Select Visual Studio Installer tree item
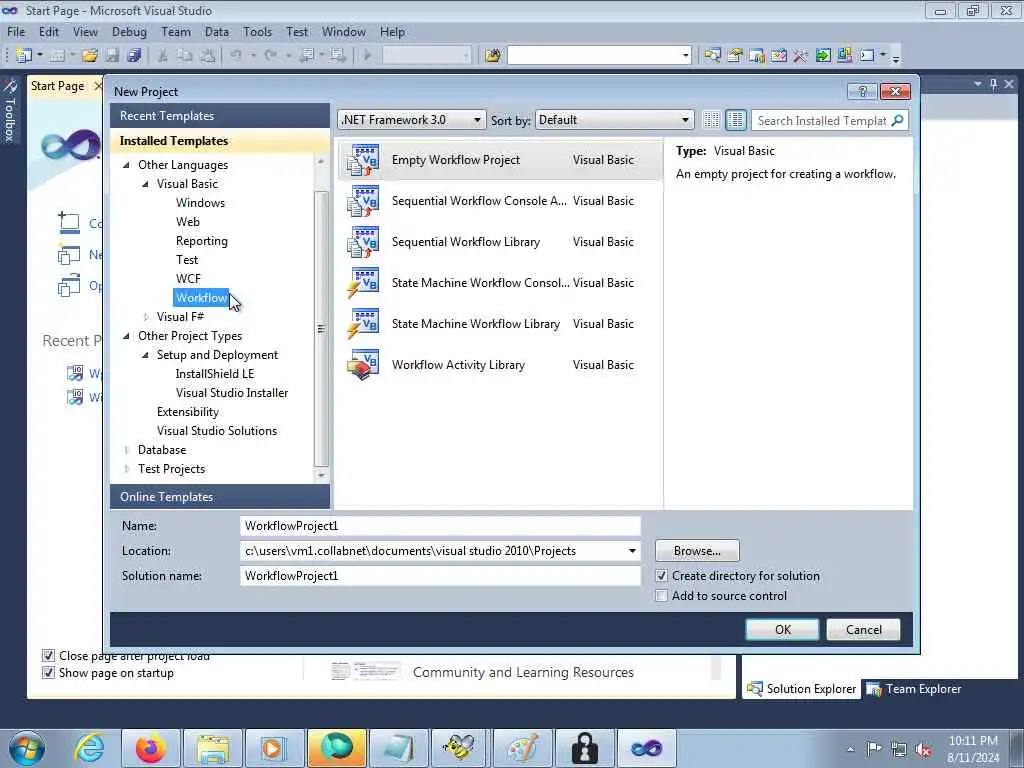 232,393
